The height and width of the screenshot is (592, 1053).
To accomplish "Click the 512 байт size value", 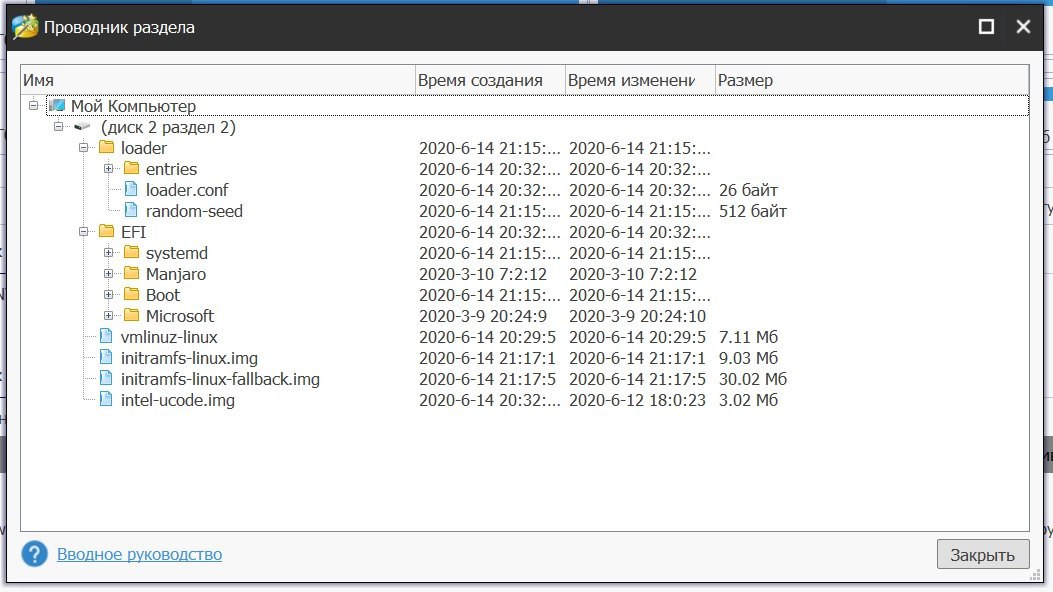I will point(753,211).
